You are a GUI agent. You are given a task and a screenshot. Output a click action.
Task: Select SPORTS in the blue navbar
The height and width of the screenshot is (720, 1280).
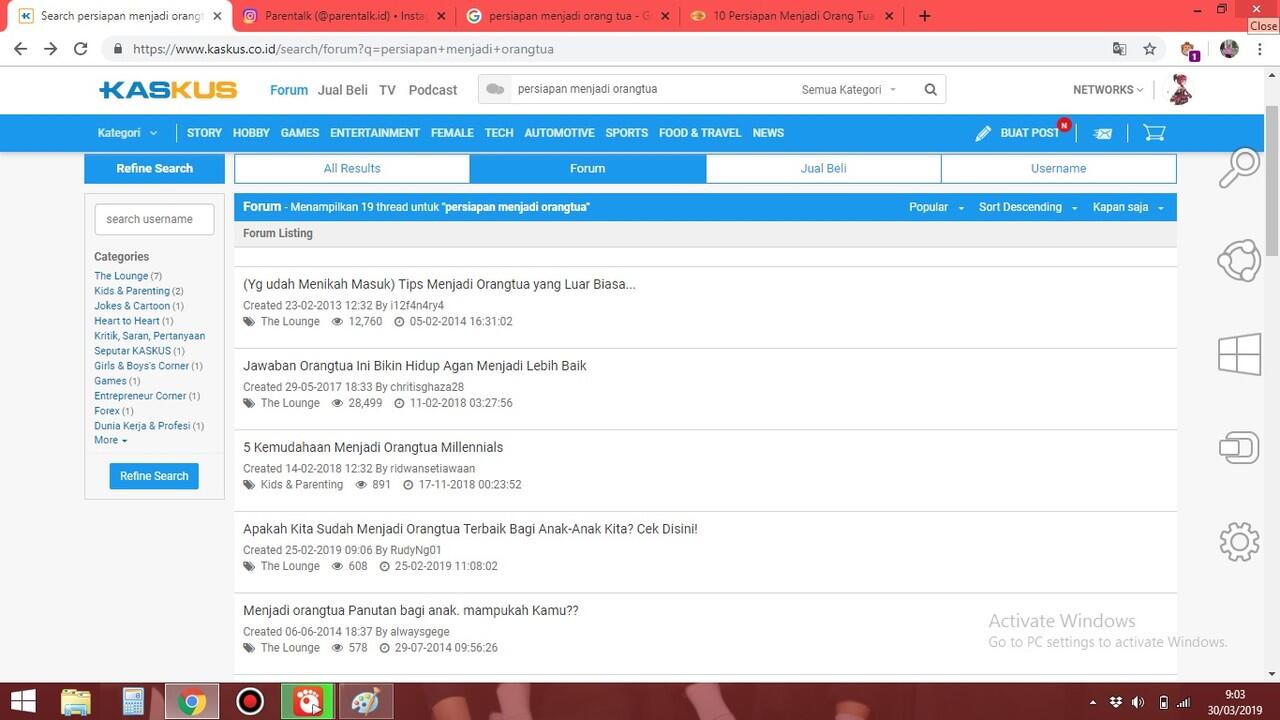click(627, 133)
